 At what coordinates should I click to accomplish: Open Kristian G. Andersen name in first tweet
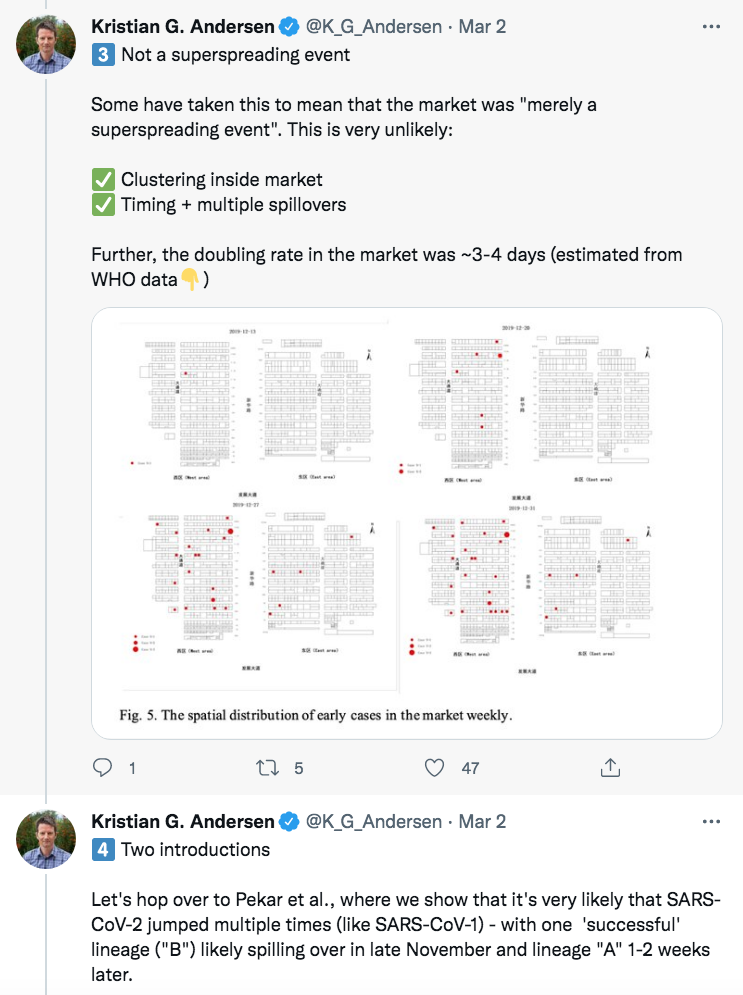click(x=183, y=27)
